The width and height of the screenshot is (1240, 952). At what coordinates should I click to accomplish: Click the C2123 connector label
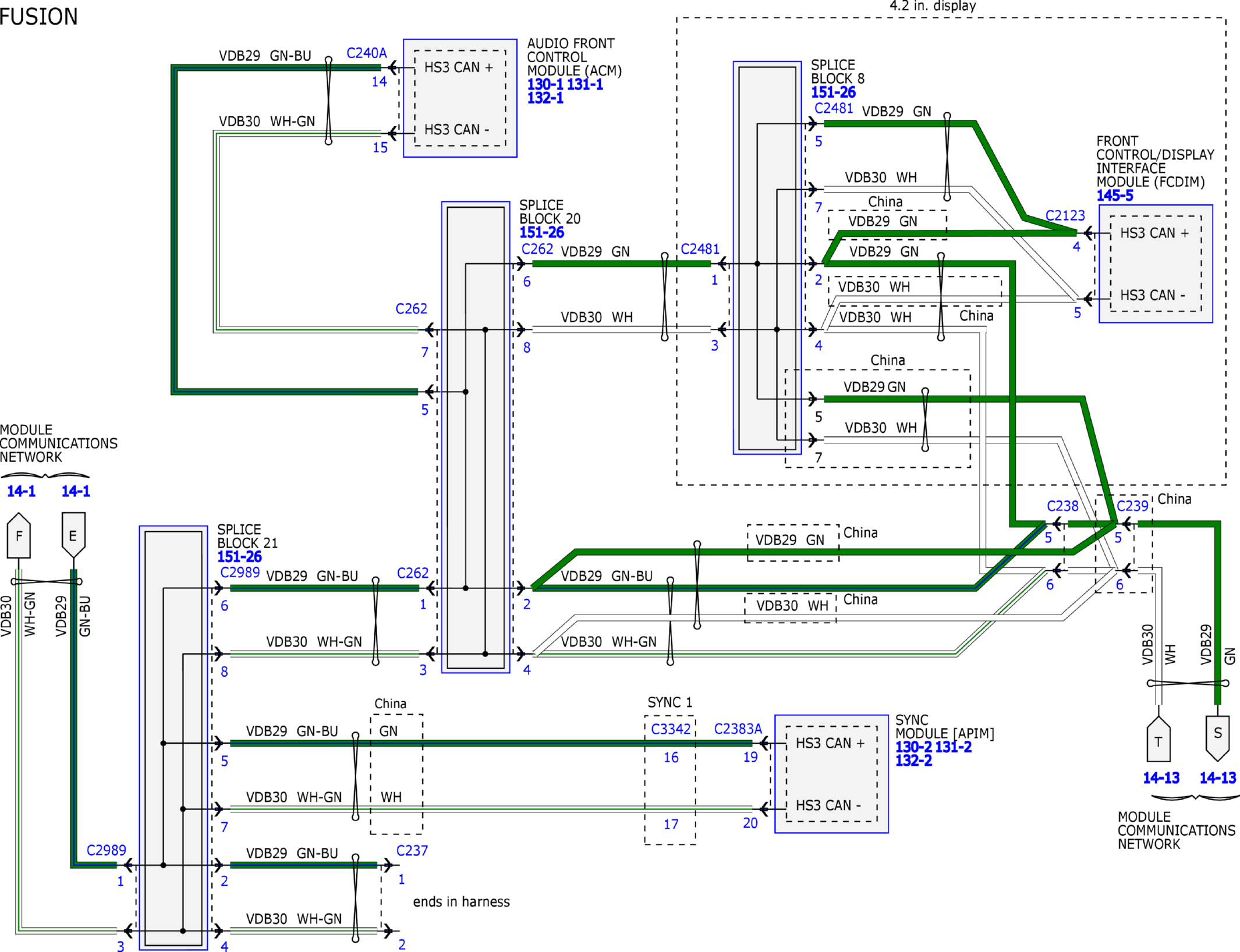(x=1065, y=215)
